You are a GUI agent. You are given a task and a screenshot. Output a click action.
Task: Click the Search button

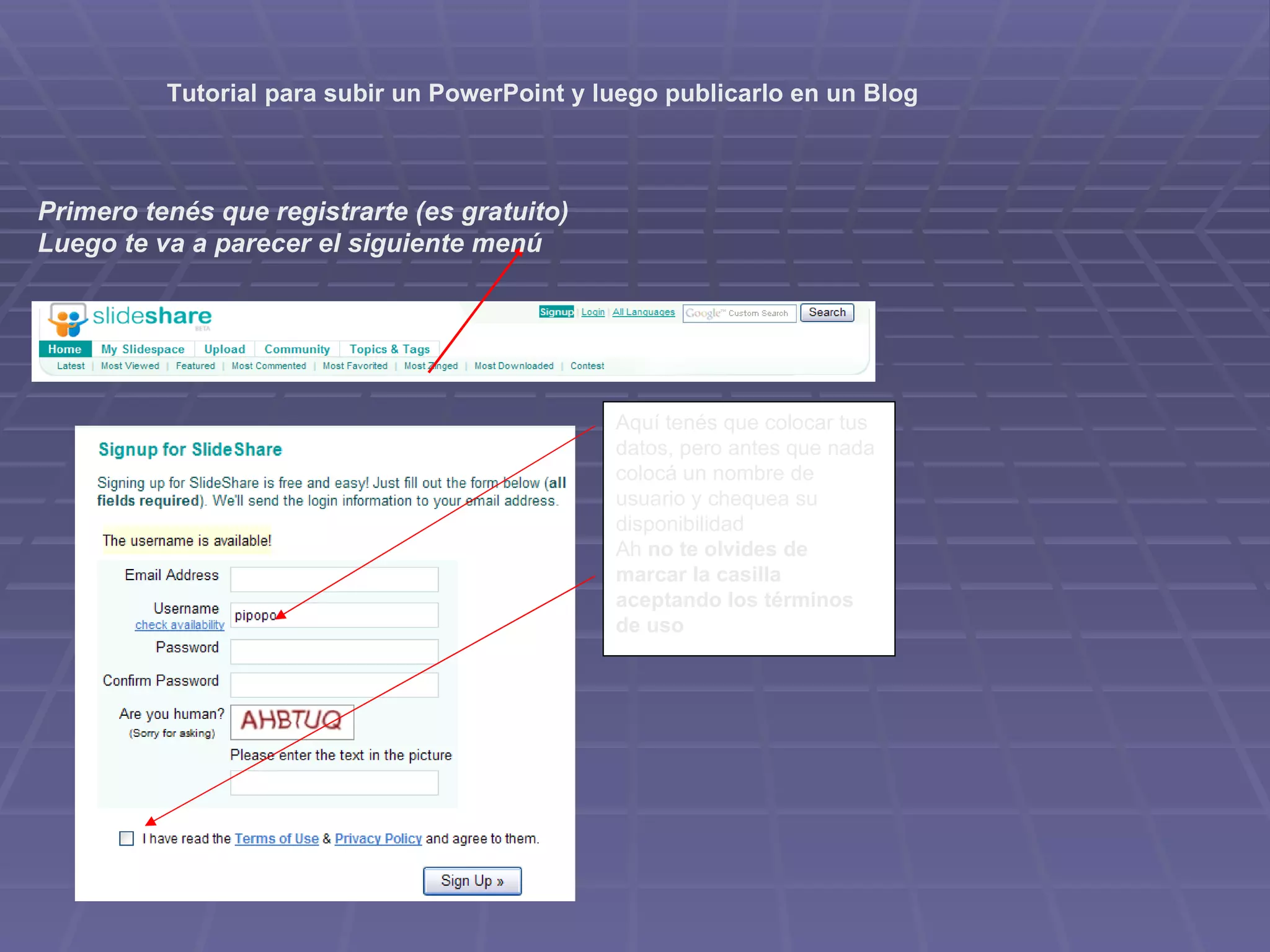coord(827,312)
